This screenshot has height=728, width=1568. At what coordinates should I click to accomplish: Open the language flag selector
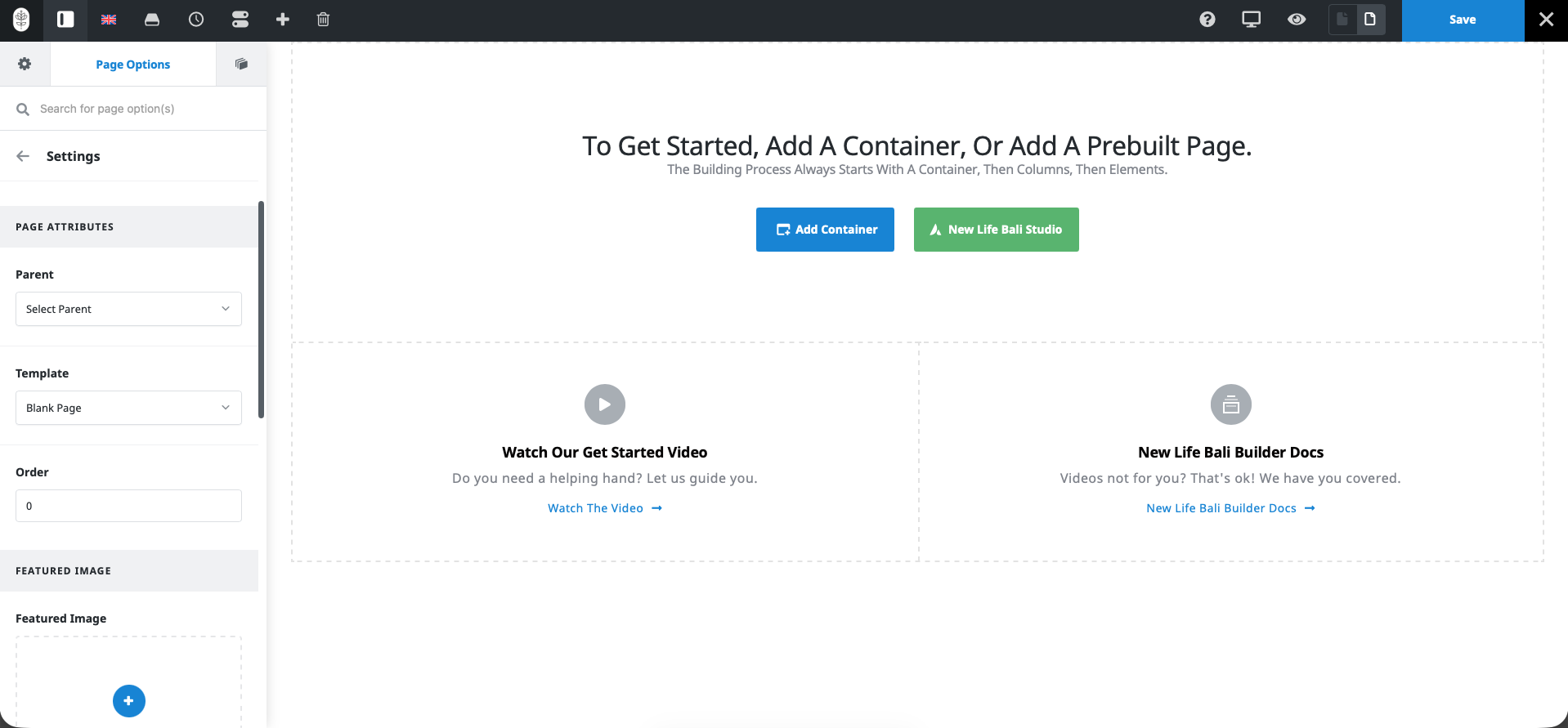109,20
